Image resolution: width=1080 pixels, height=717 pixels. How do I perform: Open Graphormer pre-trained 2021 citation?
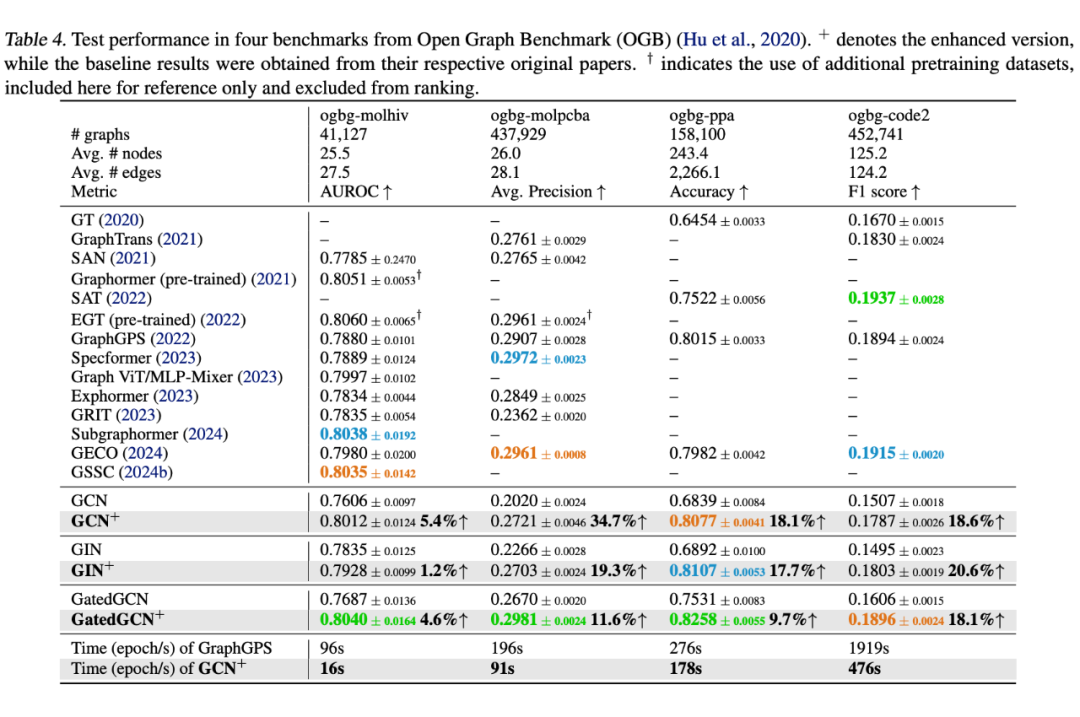point(273,279)
